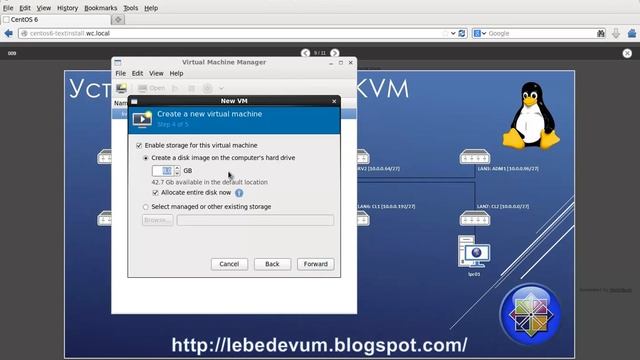The width and height of the screenshot is (640, 360).
Task: Click the Pause toolbar icon
Action: pyautogui.click(x=191, y=88)
